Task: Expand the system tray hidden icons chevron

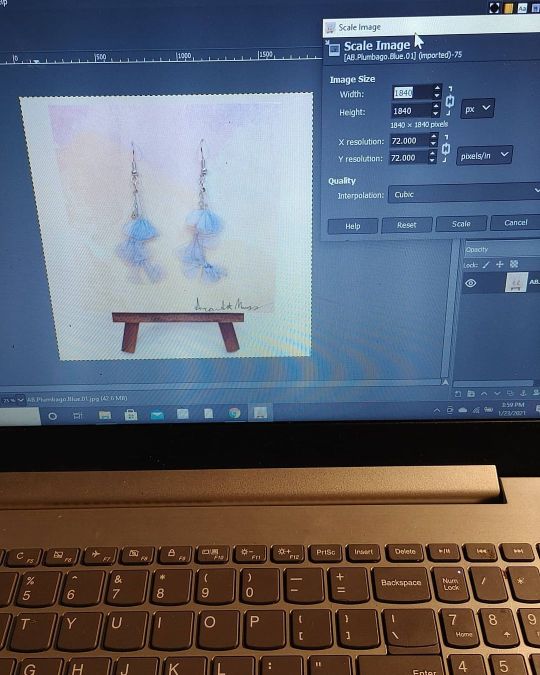Action: point(437,410)
